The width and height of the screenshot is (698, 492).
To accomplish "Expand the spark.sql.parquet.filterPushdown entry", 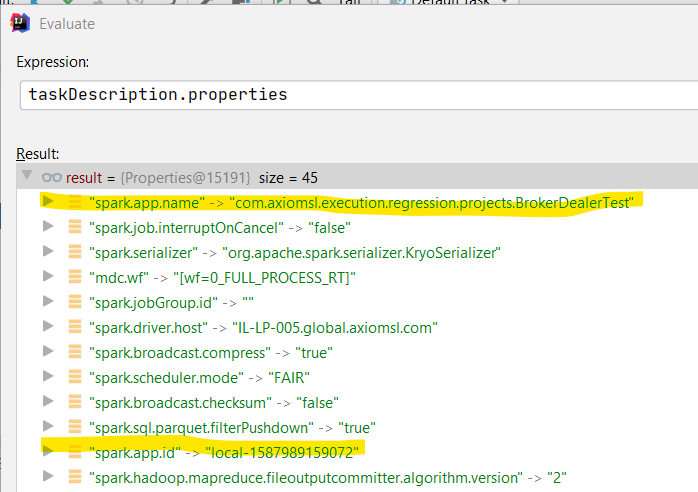I will pos(48,426).
